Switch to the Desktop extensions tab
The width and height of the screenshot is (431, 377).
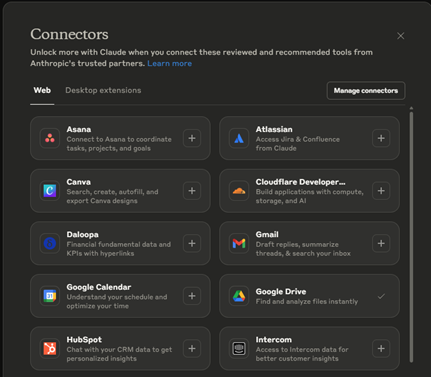103,90
